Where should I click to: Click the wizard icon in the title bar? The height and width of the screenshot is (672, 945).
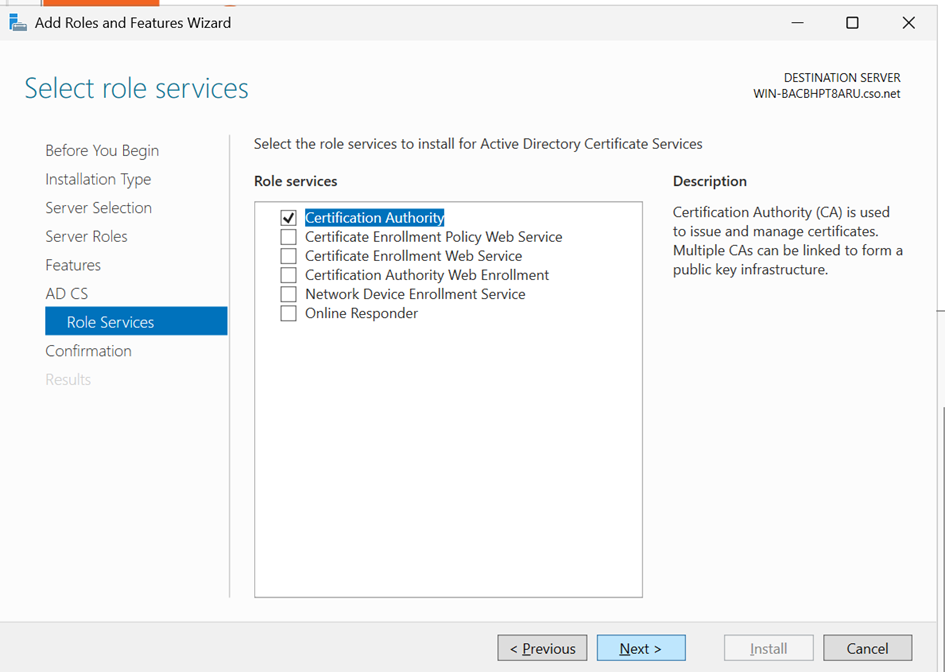pos(17,22)
